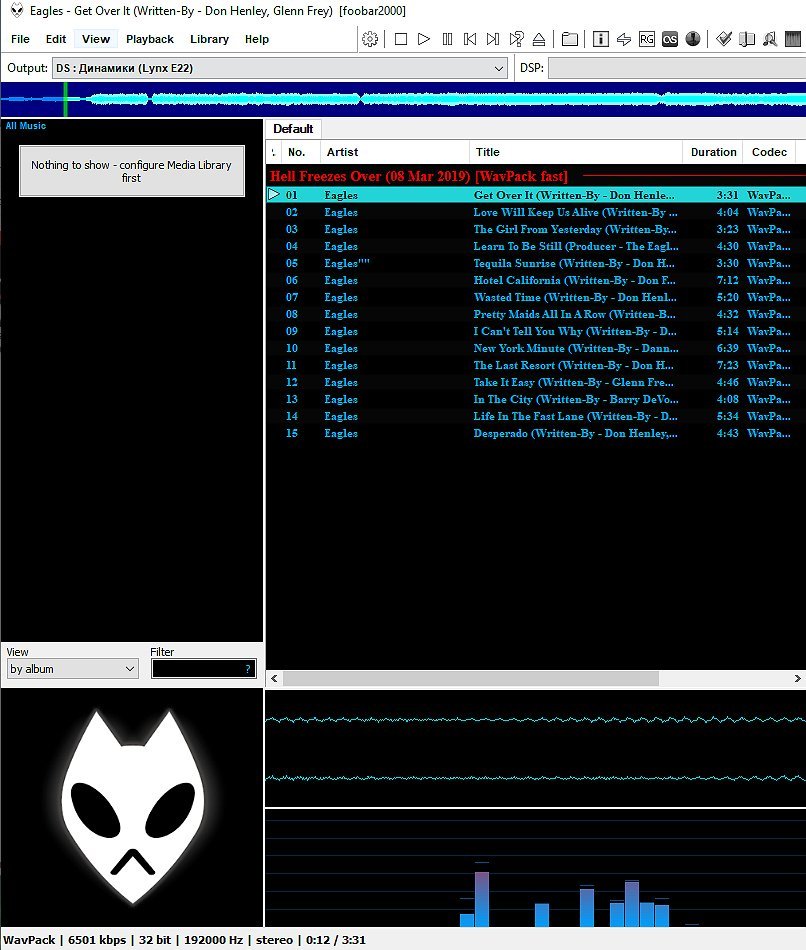Open the View 'by album' dropdown

[x=72, y=669]
